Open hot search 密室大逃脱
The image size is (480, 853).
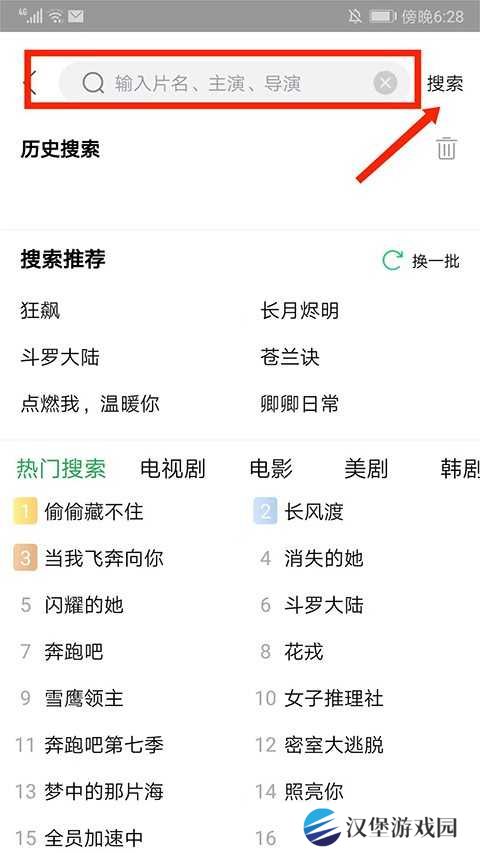pyautogui.click(x=334, y=745)
